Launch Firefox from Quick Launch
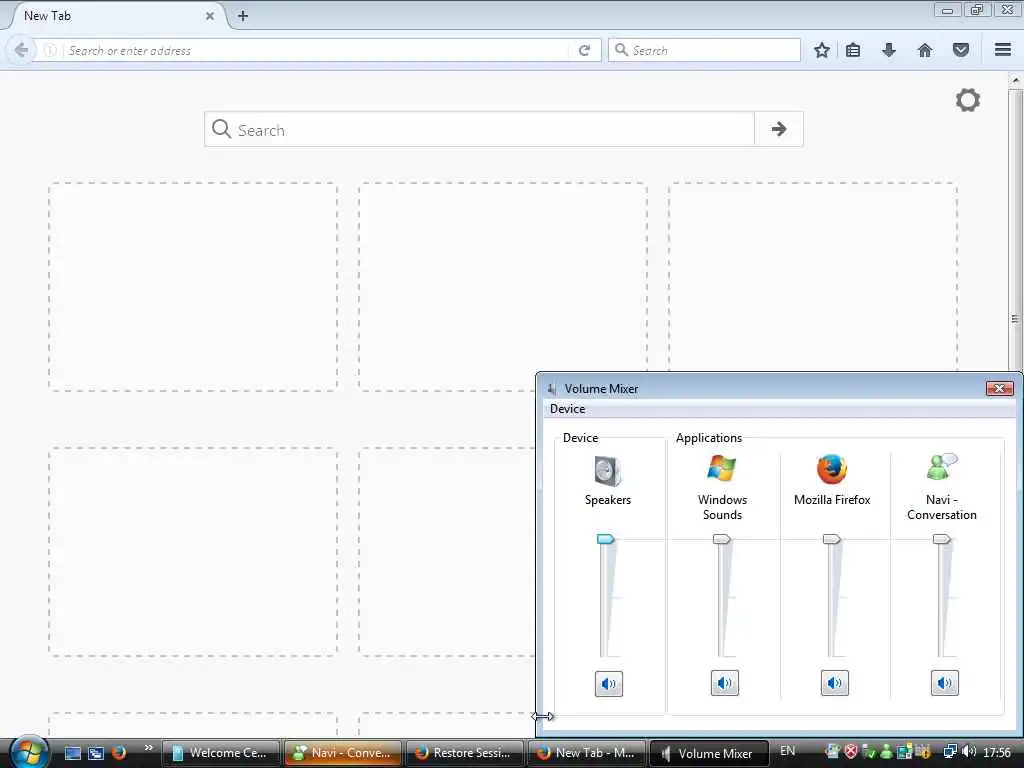The image size is (1024, 768). (118, 752)
